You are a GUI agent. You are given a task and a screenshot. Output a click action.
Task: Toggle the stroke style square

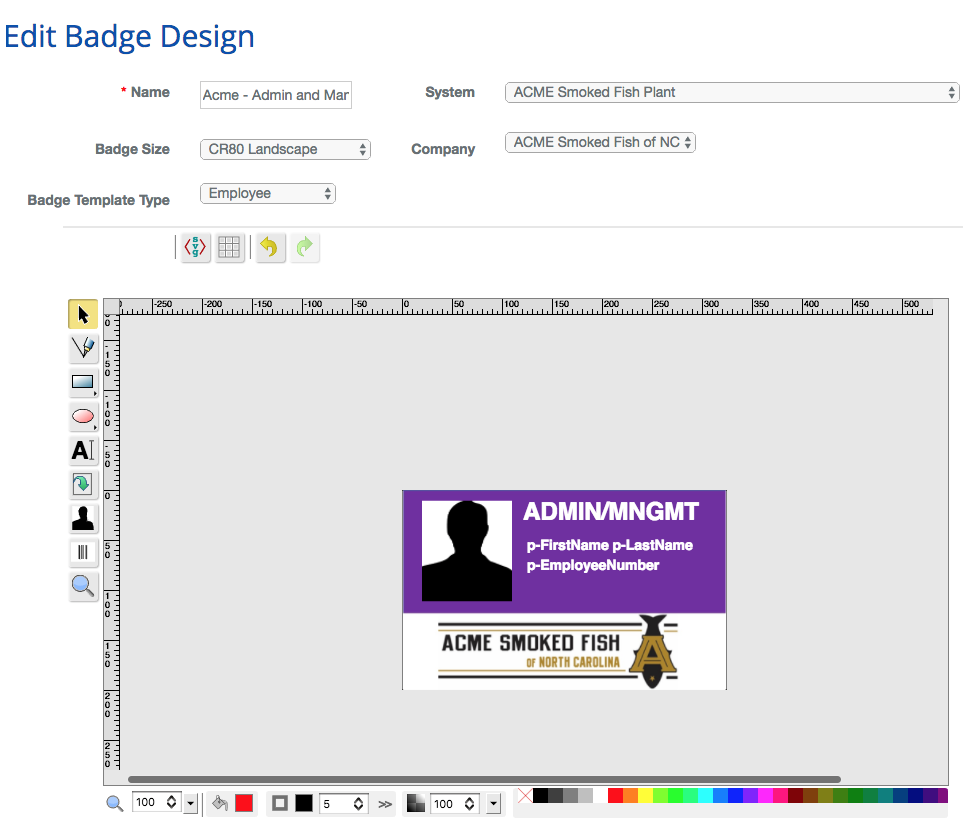[279, 803]
